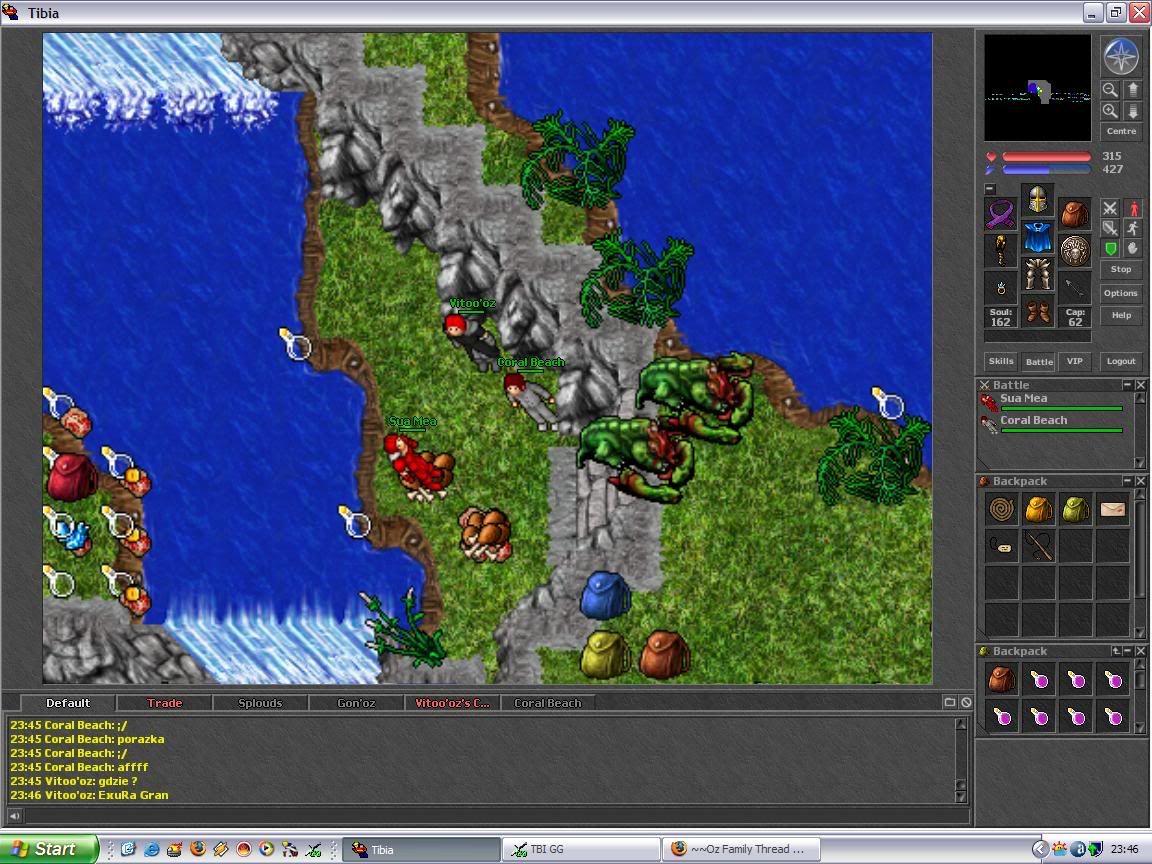Viewport: 1152px width, 864px height.
Task: Select the fishing rod in the Backpack
Action: [x=1038, y=546]
